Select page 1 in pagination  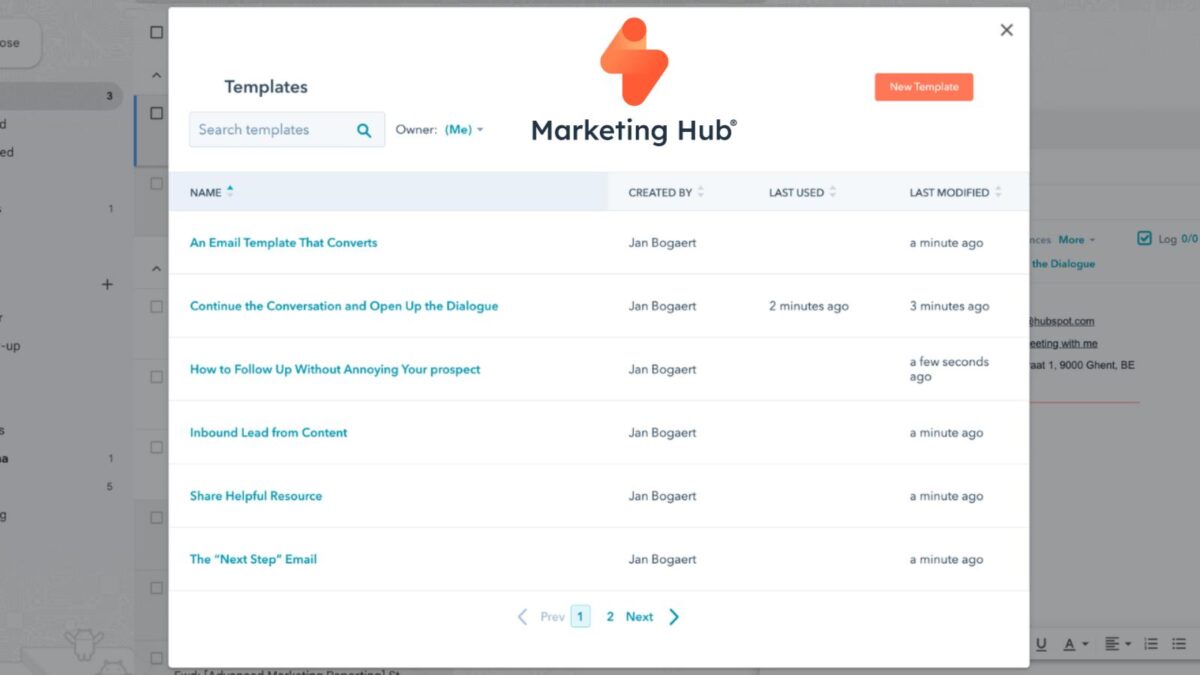(580, 617)
